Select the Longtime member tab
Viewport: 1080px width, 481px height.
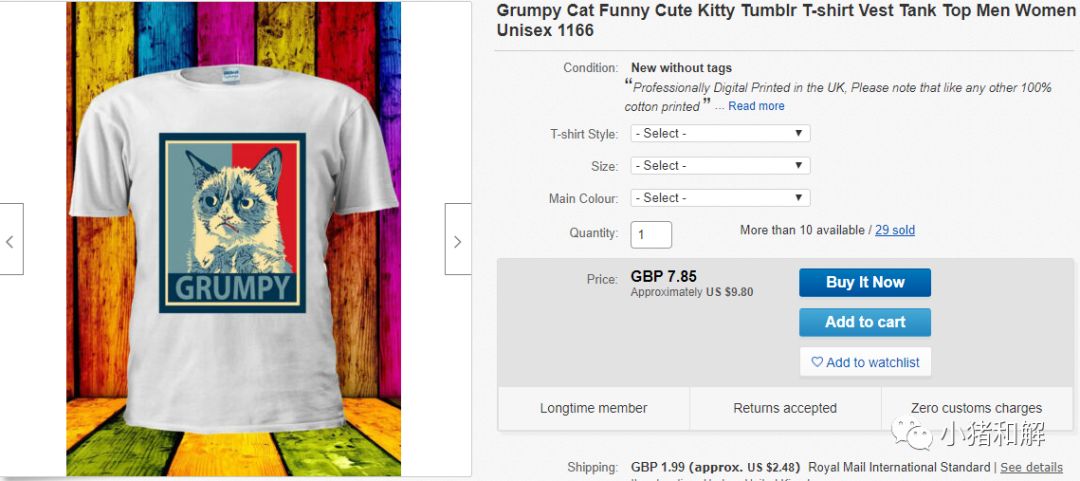[593, 408]
